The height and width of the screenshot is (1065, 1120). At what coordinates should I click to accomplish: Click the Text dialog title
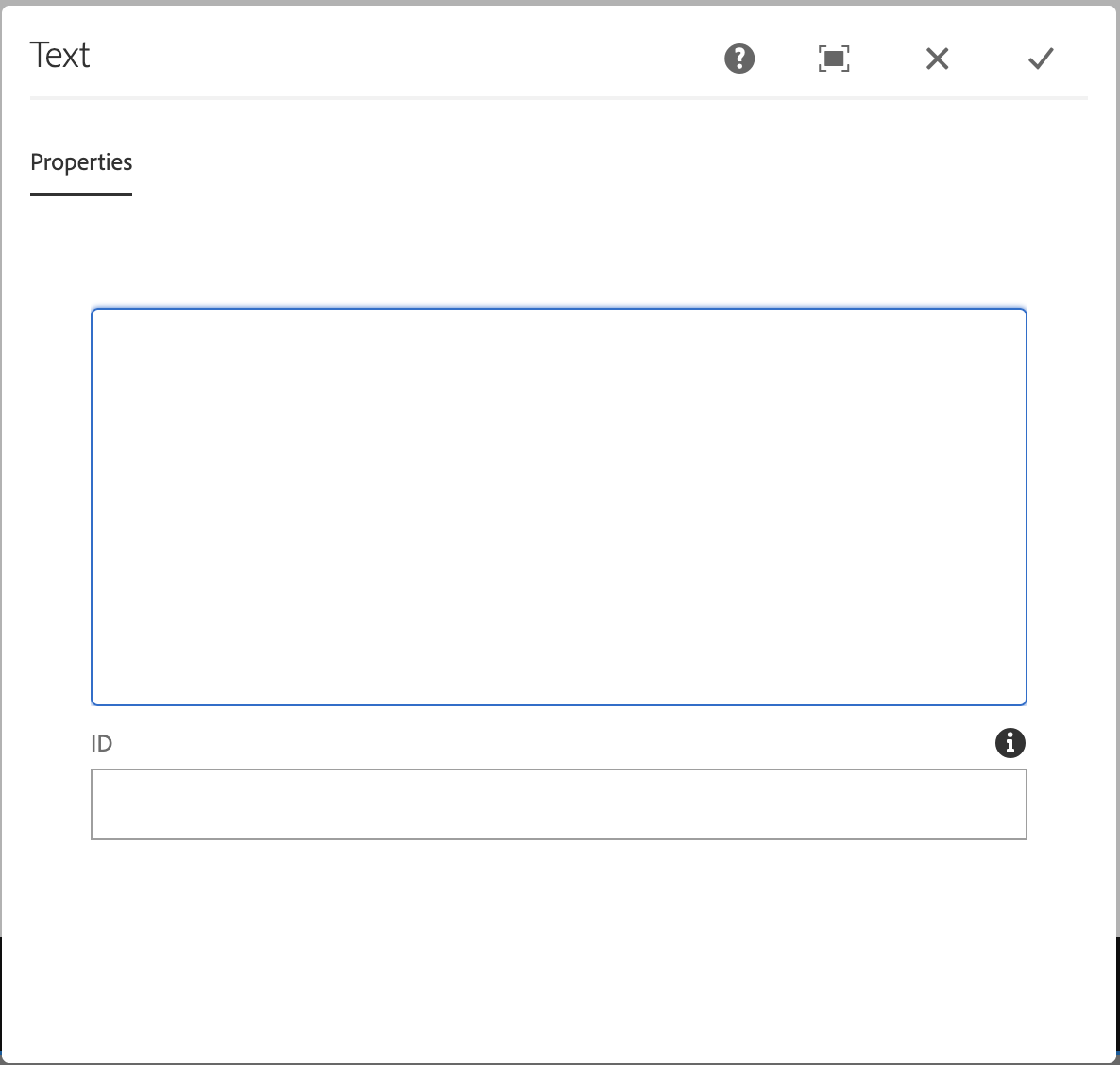point(60,55)
